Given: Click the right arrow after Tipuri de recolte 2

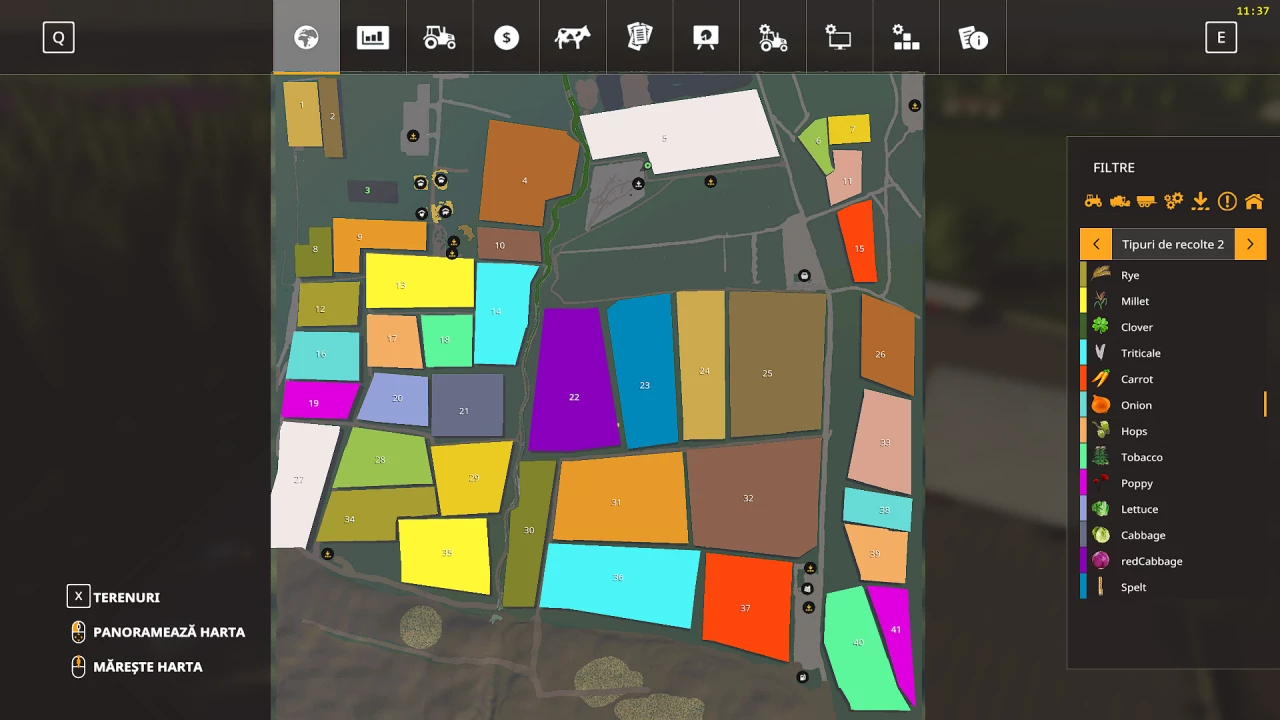Looking at the screenshot, I should [x=1250, y=244].
